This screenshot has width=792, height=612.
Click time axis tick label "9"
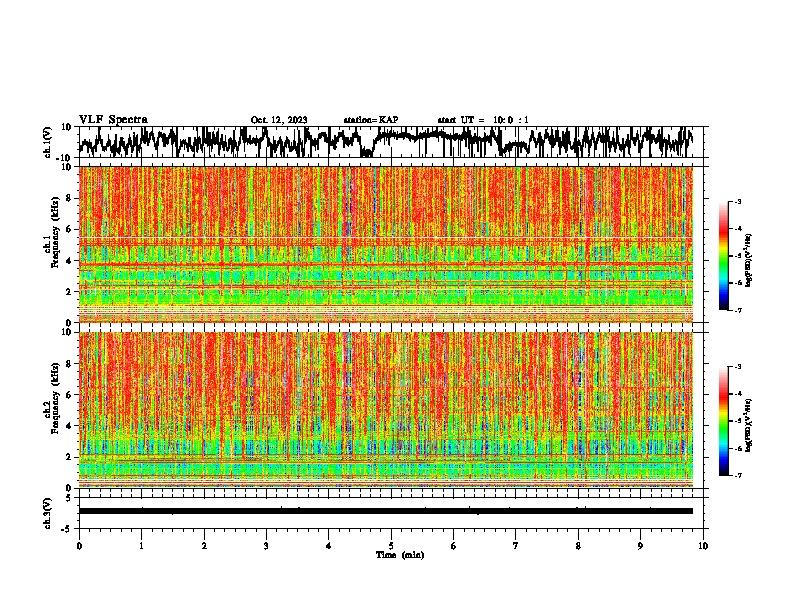click(x=640, y=546)
